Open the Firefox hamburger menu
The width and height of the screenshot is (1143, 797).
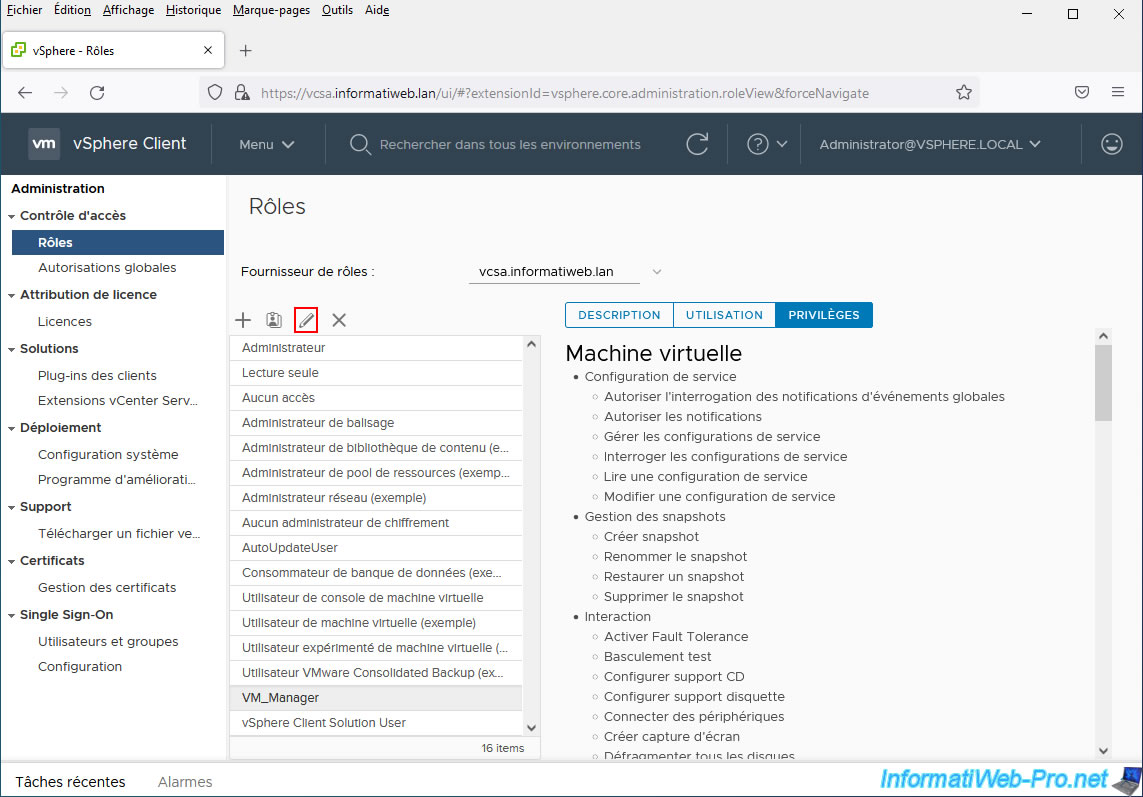click(1117, 93)
